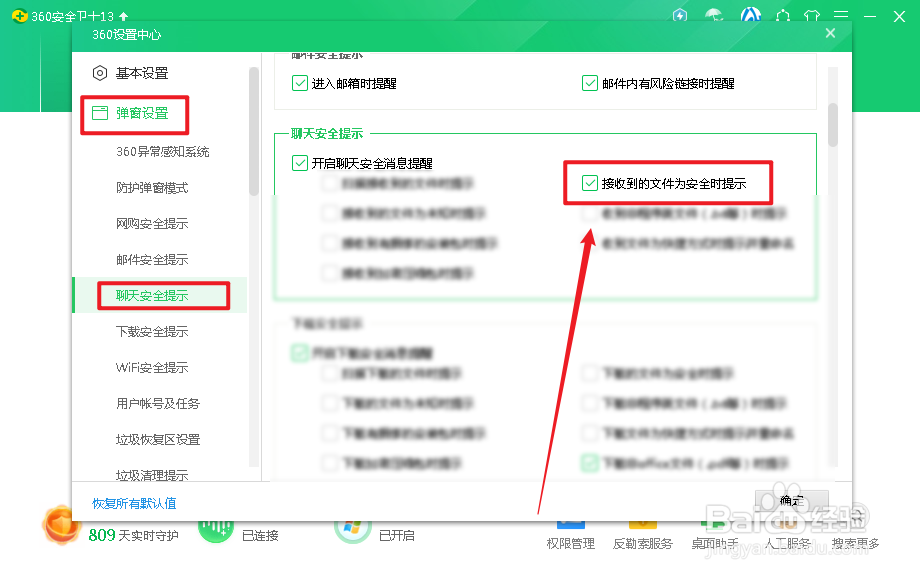Open the lightning shield icon in the main window
The width and height of the screenshot is (920, 580).
(x=679, y=15)
